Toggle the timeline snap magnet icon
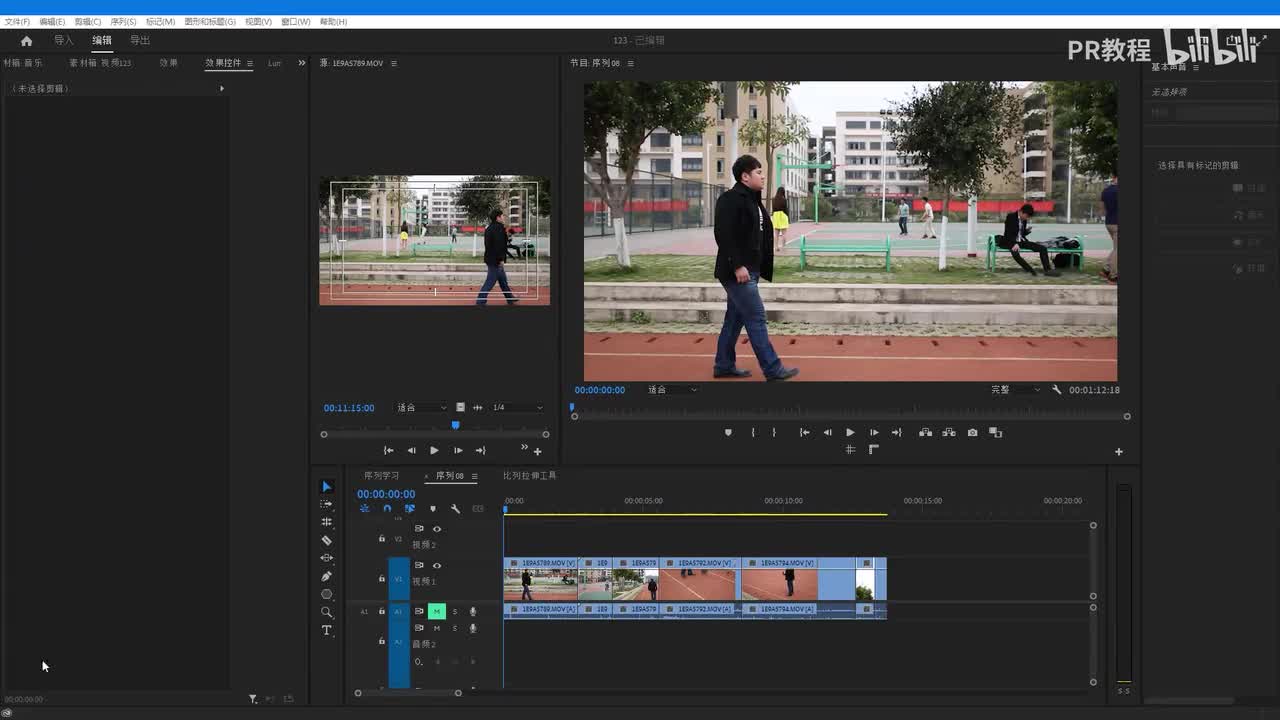Screen dimensions: 1280x720 pyautogui.click(x=387, y=509)
